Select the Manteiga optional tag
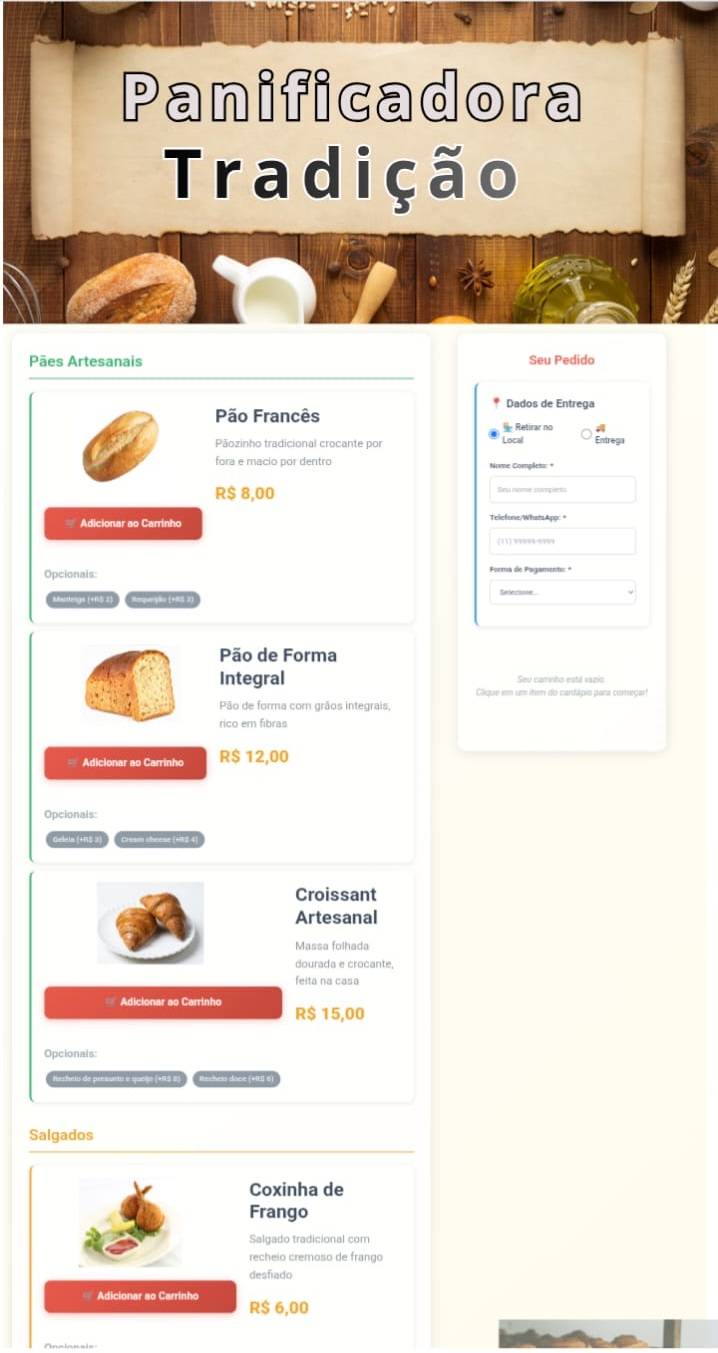Screen dimensions: 718x1353 82,600
